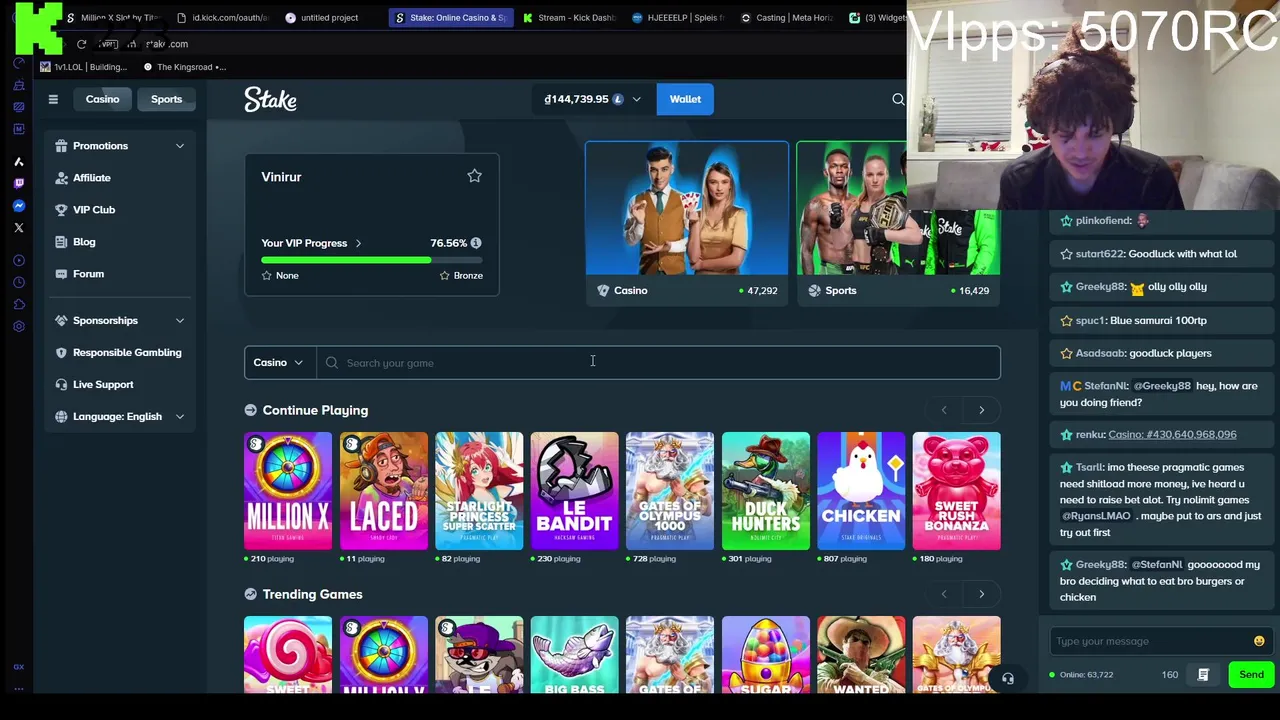
Task: Open the Casino promo card
Action: pos(686,222)
